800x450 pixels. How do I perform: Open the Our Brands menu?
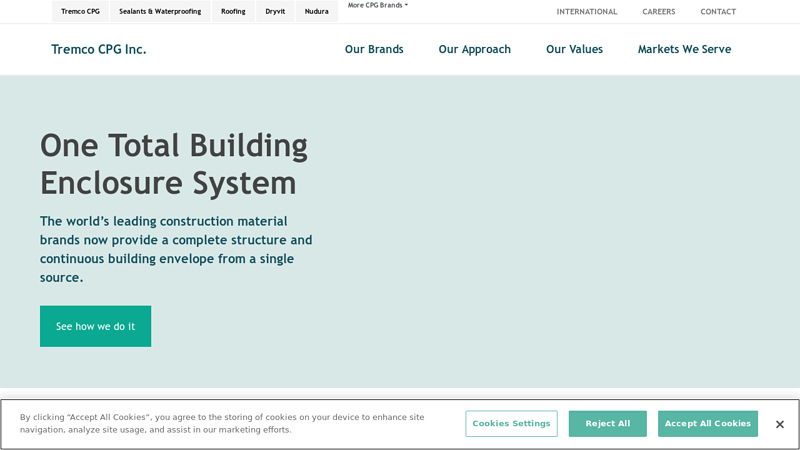(x=374, y=49)
